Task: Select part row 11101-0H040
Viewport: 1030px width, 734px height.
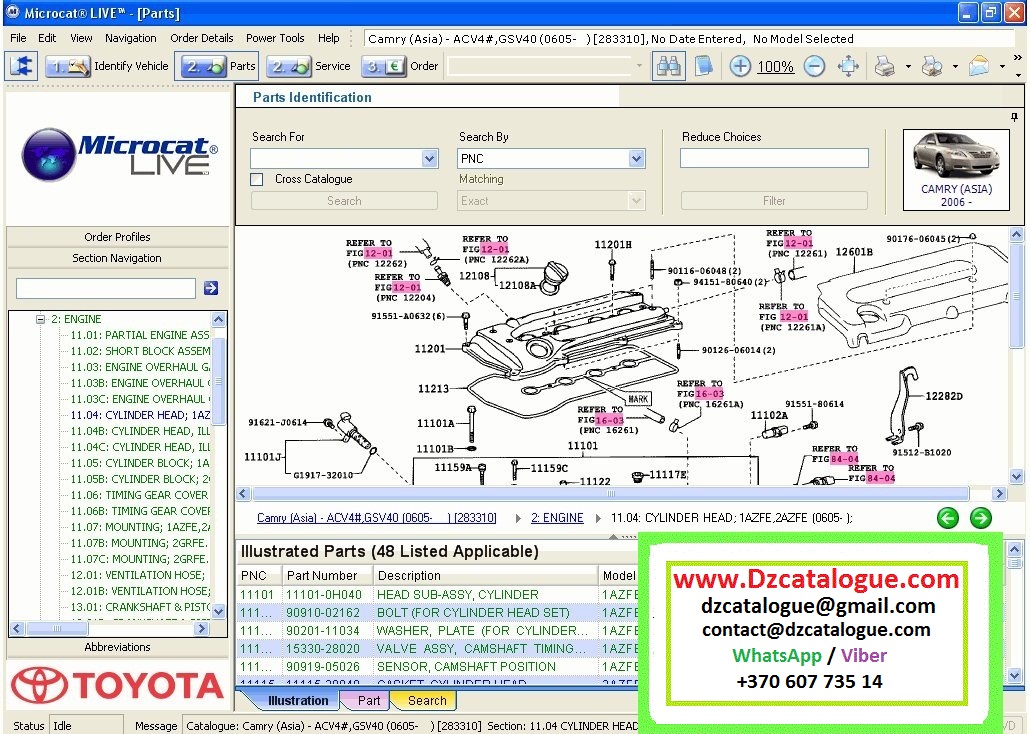Action: 437,595
